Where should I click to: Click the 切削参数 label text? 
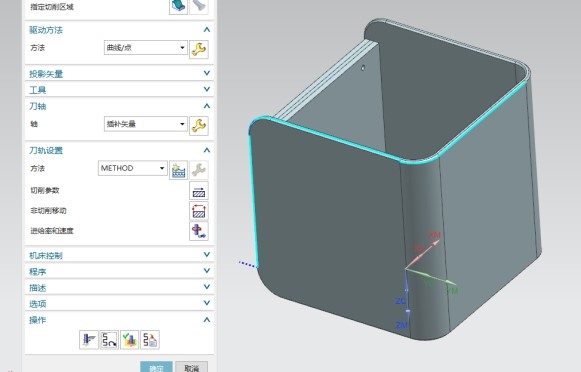(x=45, y=190)
